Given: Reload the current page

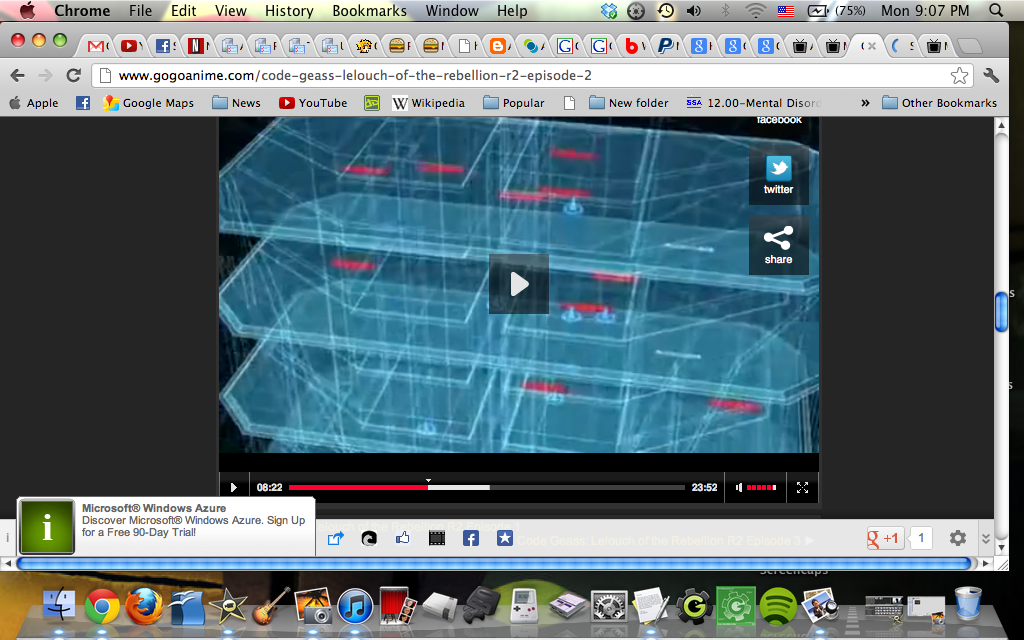Looking at the screenshot, I should 74,75.
